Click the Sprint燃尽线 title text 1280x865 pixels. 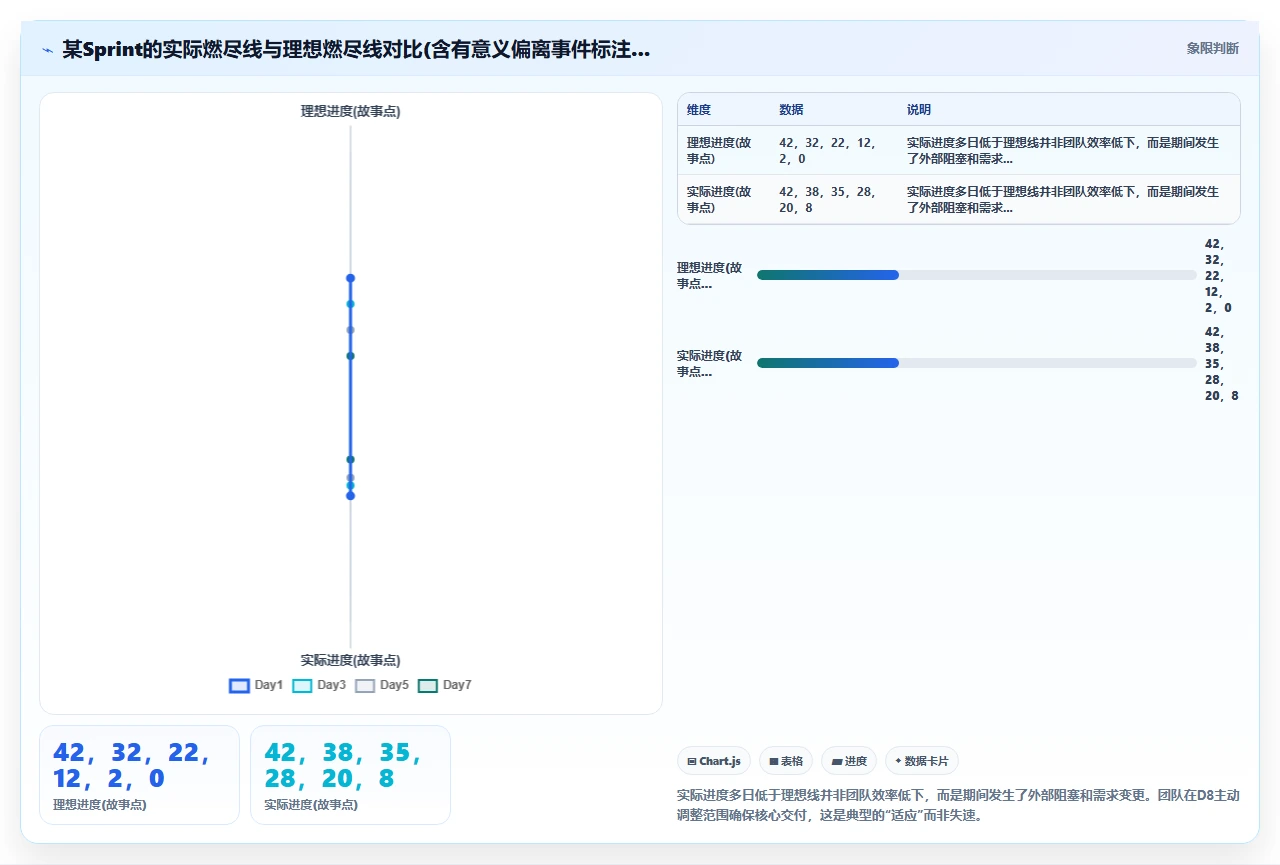pyautogui.click(x=356, y=49)
